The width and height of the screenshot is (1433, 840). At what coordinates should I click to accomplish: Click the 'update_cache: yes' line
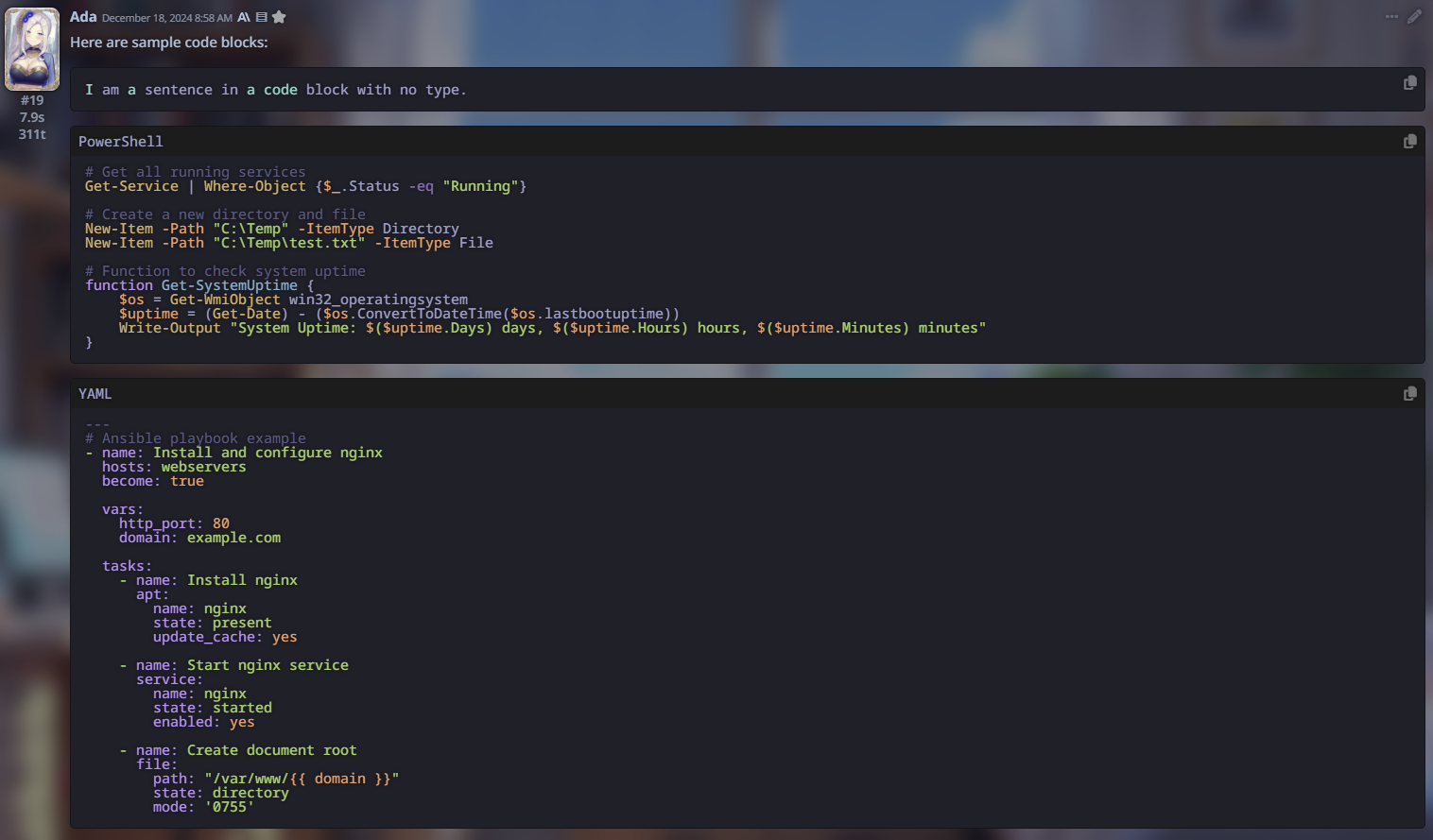(225, 637)
